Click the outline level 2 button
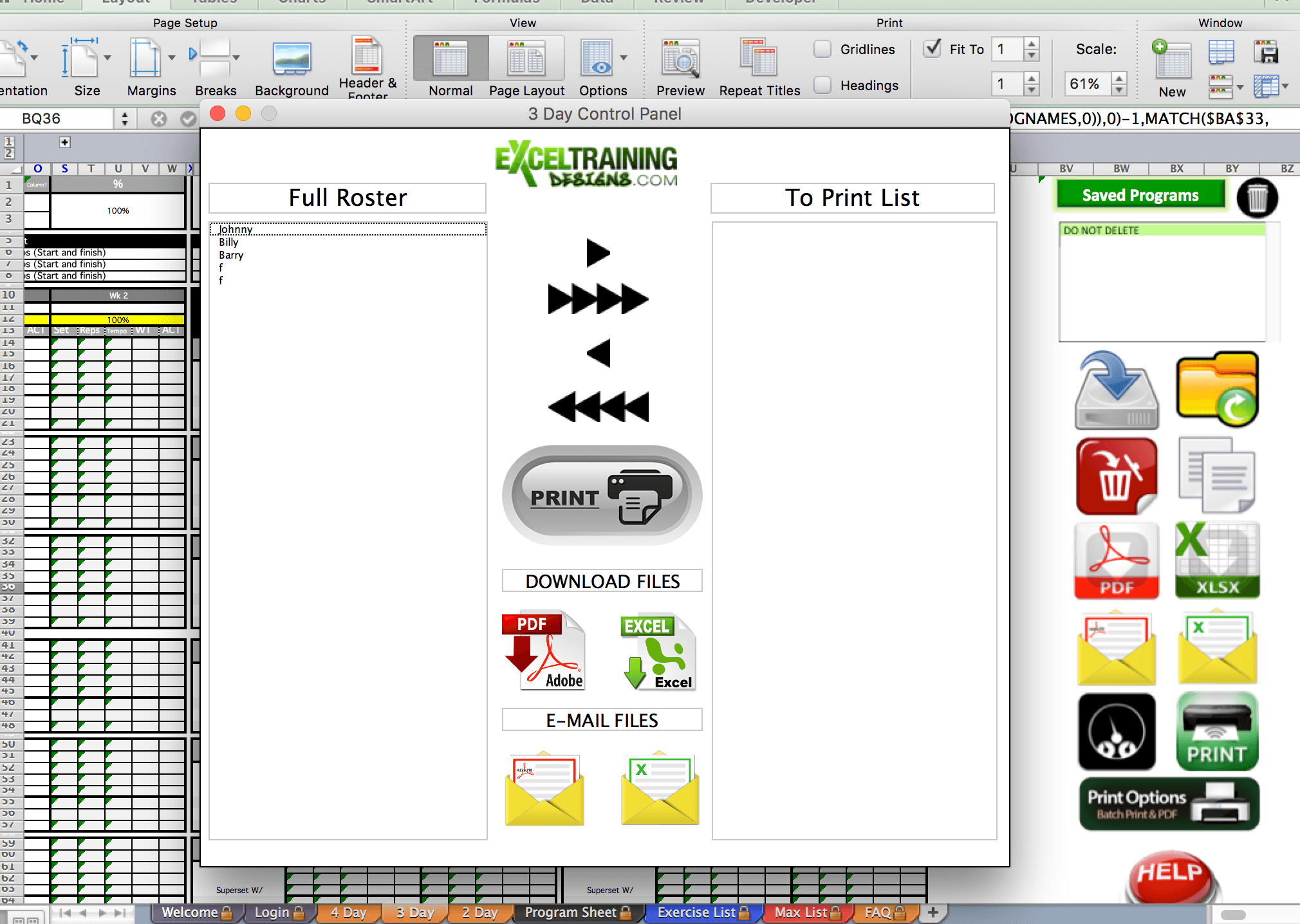 (9, 153)
